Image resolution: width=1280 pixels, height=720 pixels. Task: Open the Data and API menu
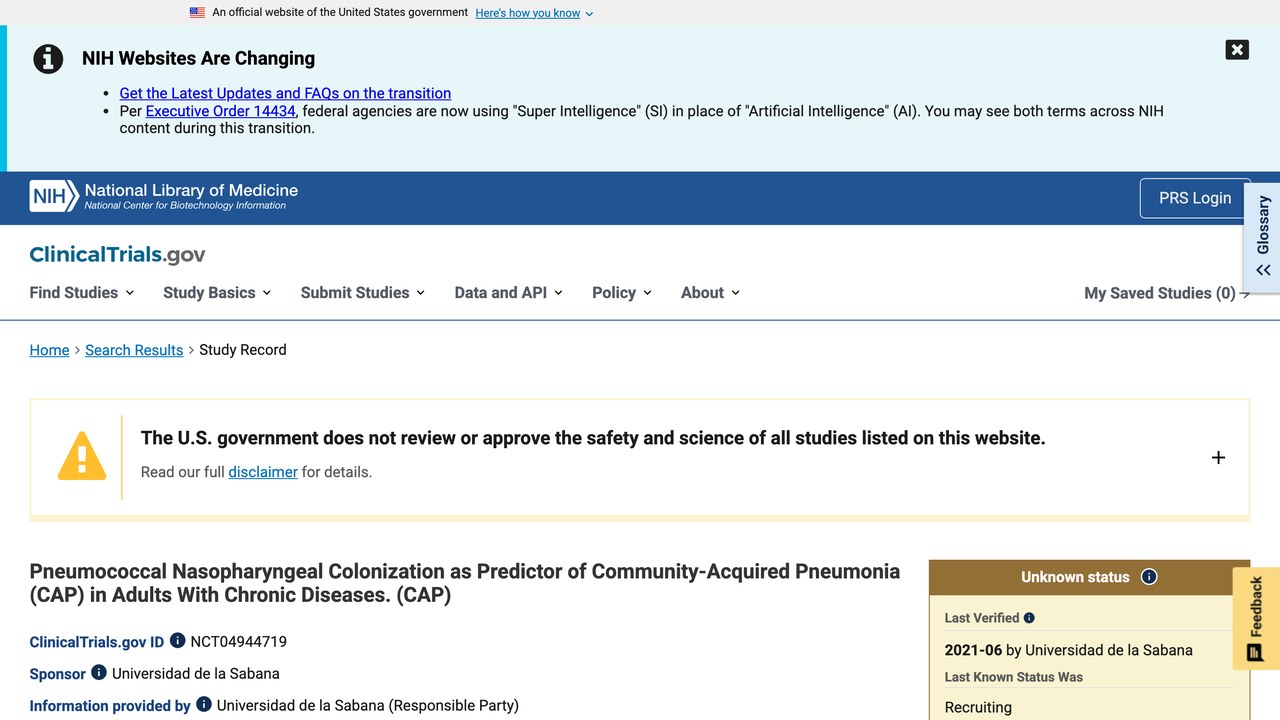(508, 293)
